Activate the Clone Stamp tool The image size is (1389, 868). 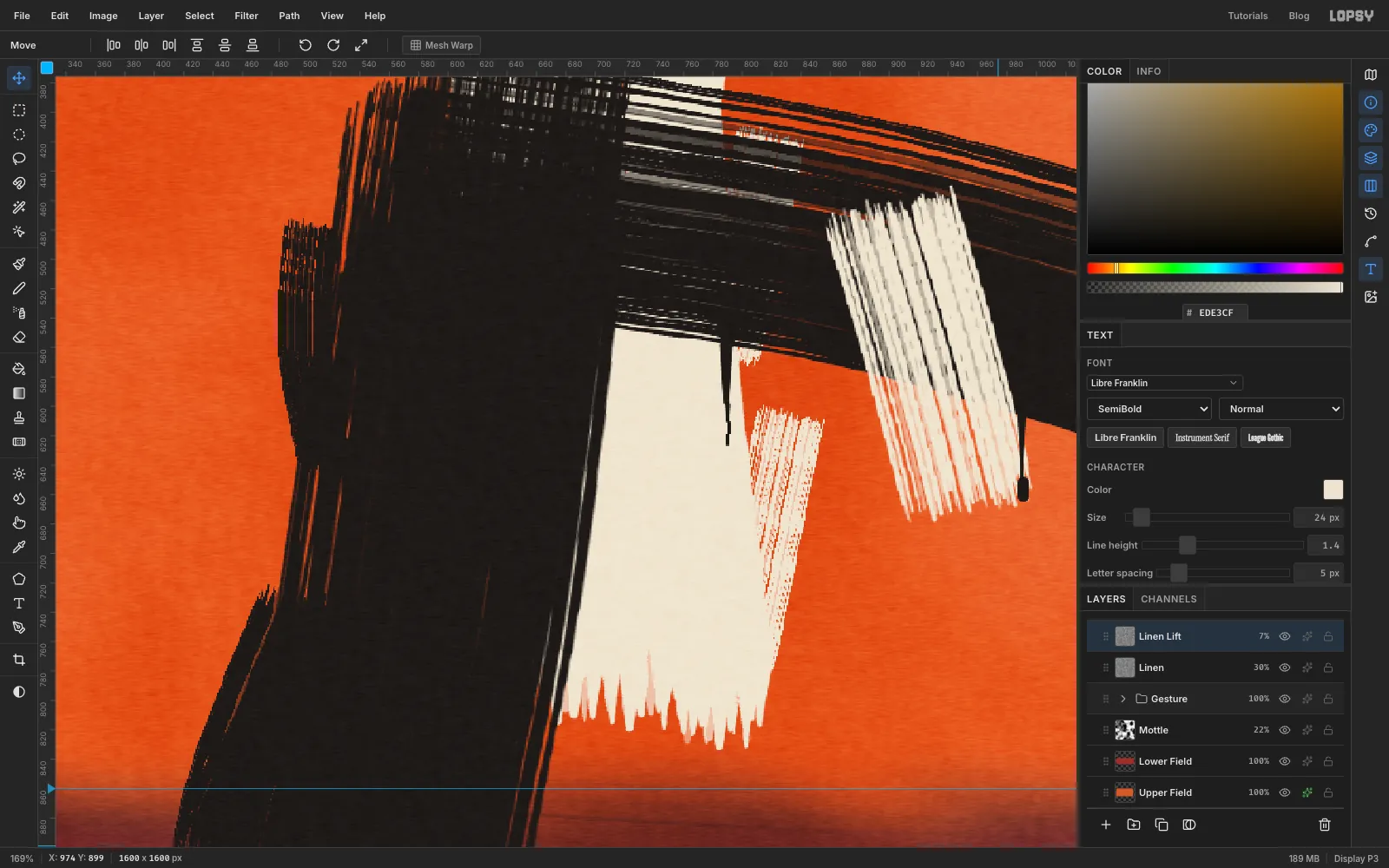[19, 418]
